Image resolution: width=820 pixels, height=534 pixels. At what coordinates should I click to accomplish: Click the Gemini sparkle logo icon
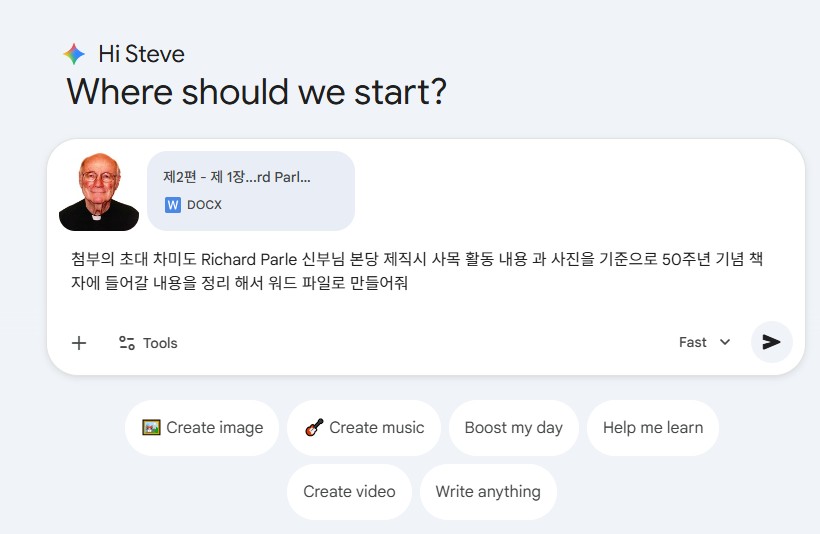74,54
